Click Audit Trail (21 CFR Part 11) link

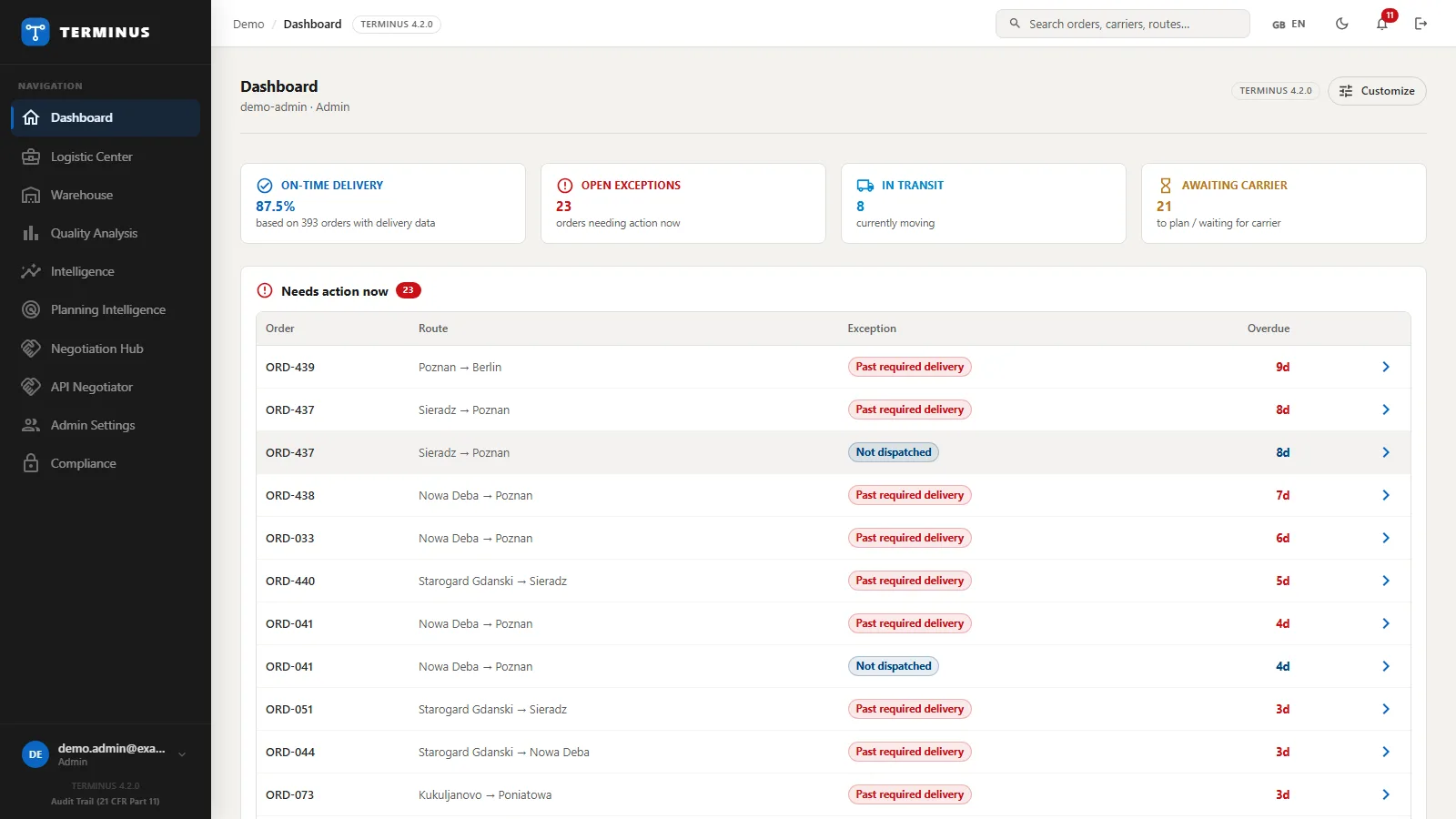[x=106, y=802]
